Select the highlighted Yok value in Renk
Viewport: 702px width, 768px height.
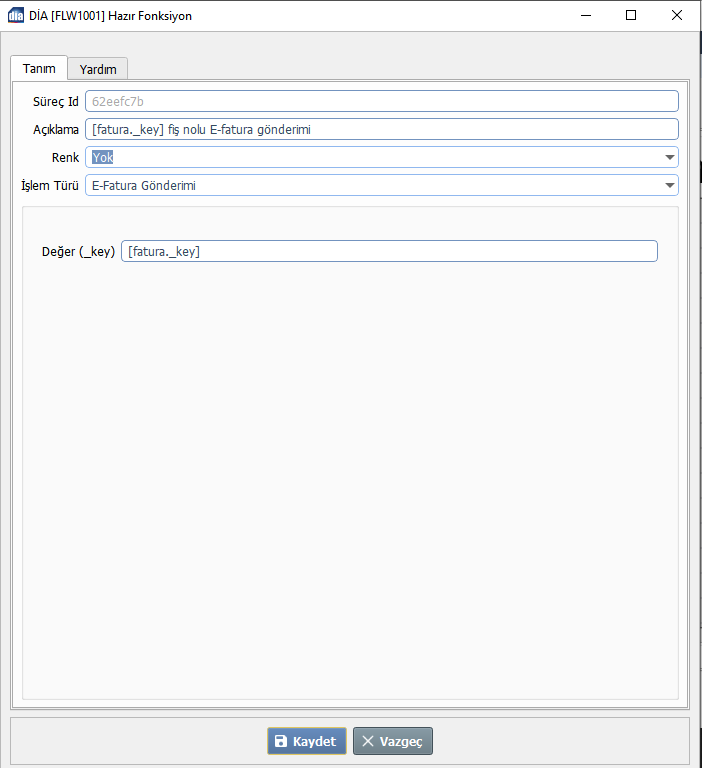point(103,157)
